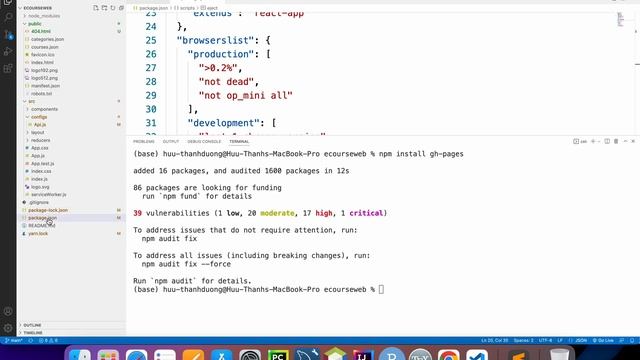
Task: Open errors and warnings count in status bar
Action: click(x=48, y=340)
